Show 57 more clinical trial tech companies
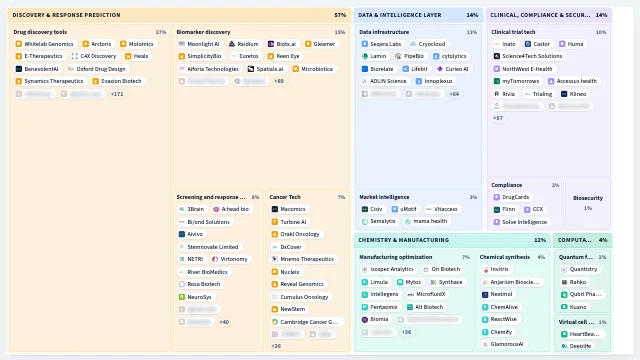The height and width of the screenshot is (360, 640). 498,118
